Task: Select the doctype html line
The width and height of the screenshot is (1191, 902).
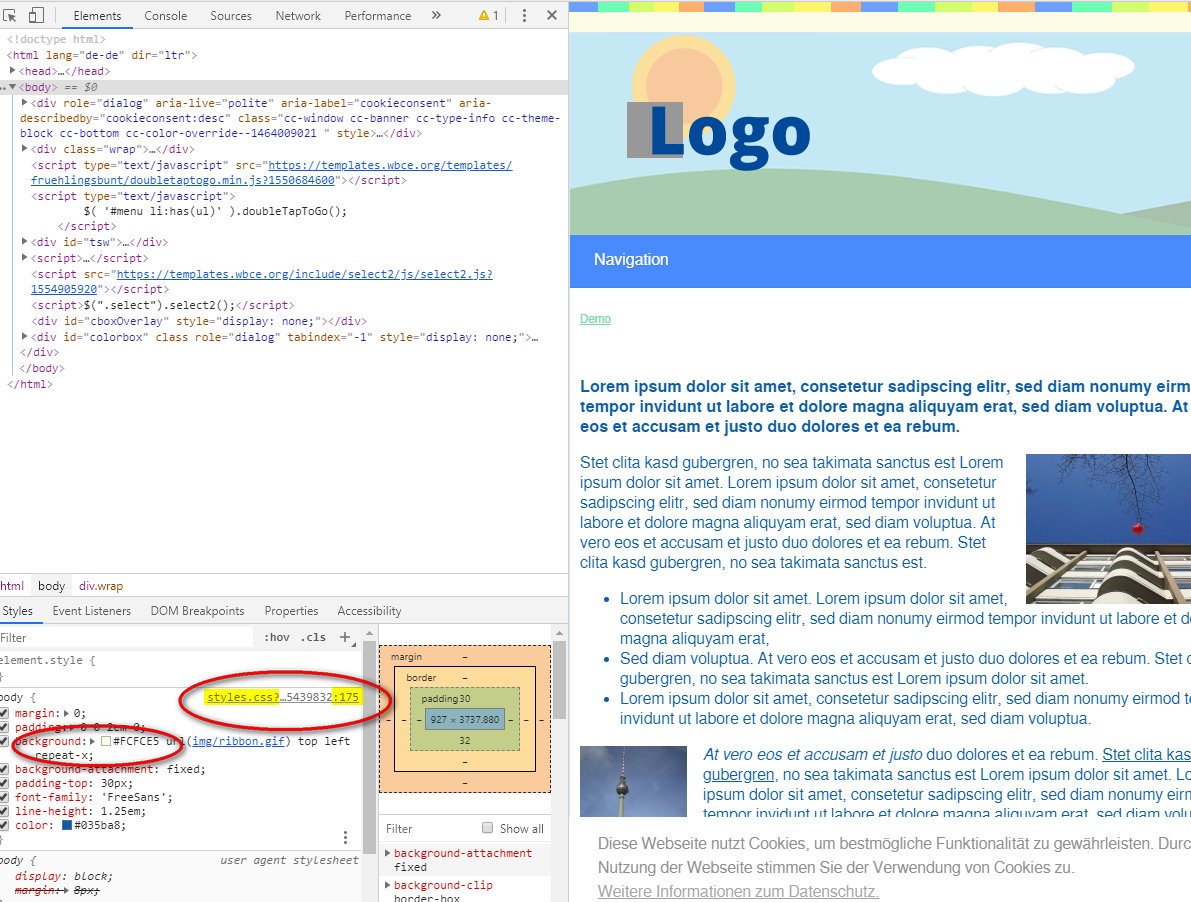Action: [x=56, y=39]
